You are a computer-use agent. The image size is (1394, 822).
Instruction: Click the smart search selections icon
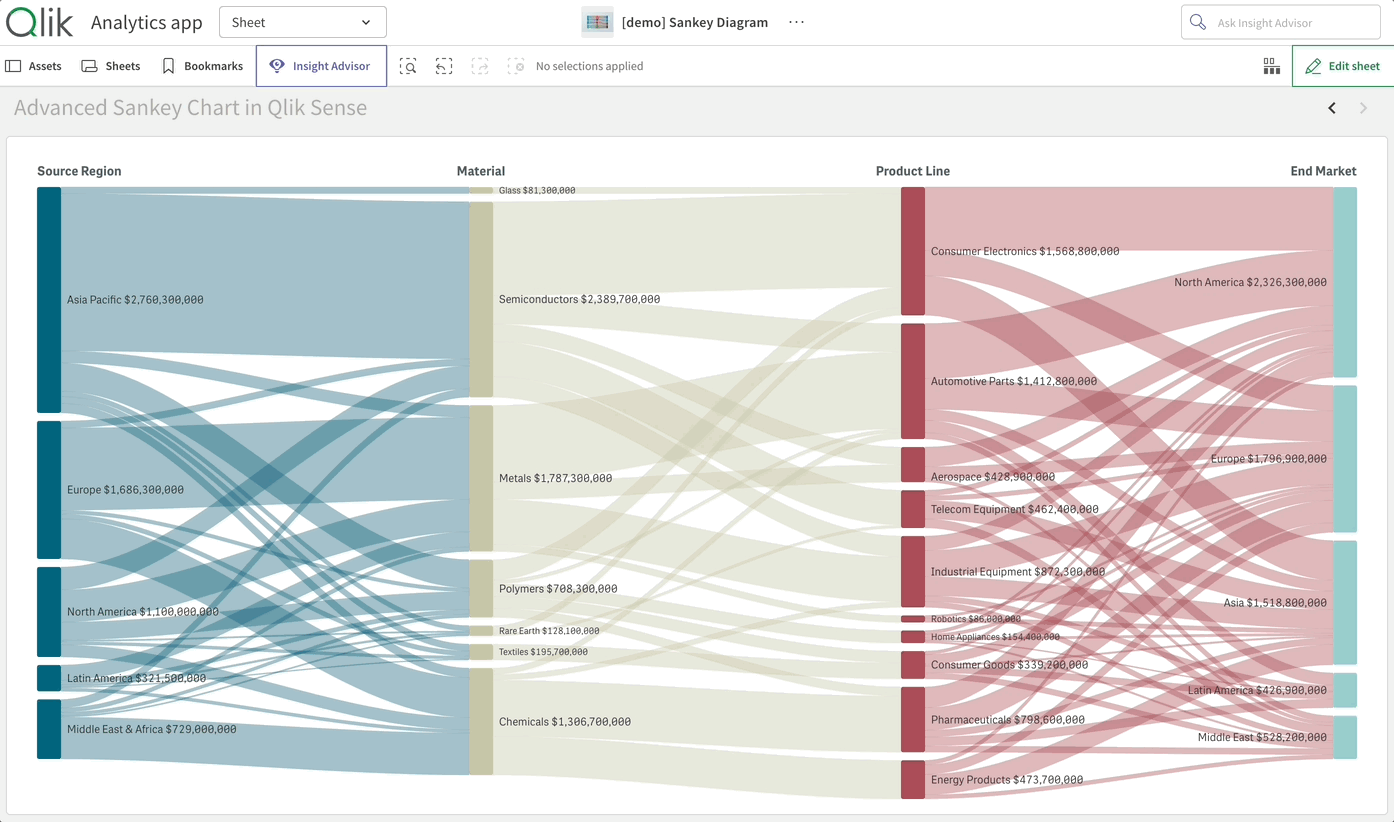tap(408, 66)
